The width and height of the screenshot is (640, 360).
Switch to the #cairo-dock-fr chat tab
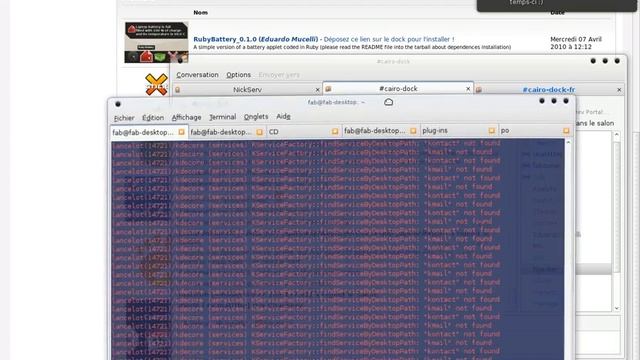549,89
